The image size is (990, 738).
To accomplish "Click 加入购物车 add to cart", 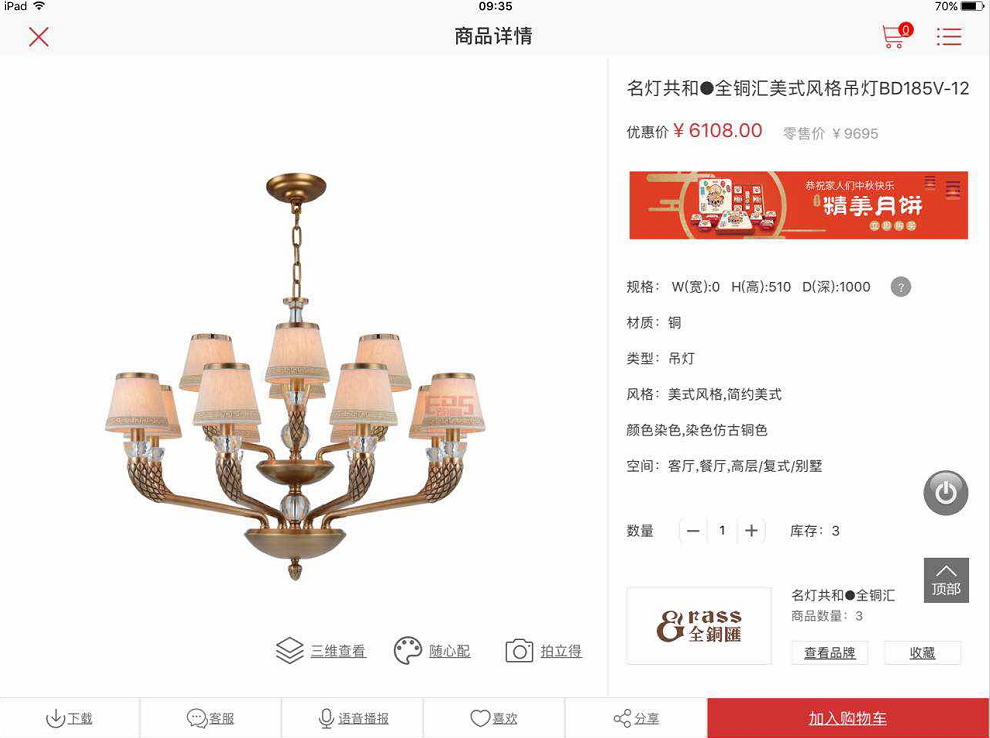I will click(848, 718).
